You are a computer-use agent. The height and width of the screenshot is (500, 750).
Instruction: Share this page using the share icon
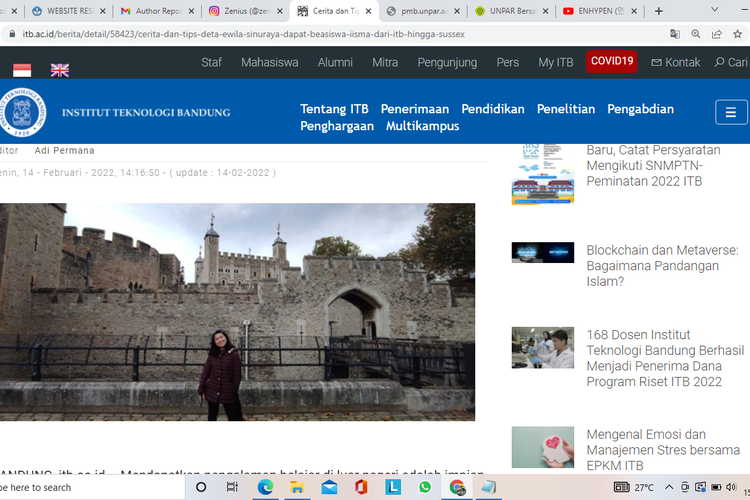718,33
